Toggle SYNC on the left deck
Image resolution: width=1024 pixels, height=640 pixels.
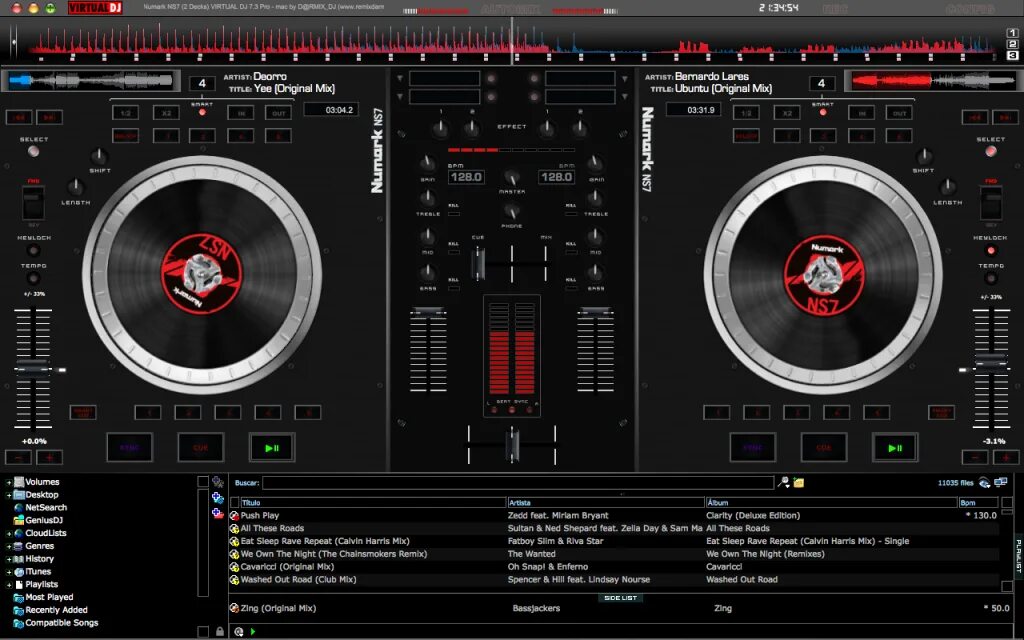[x=130, y=447]
